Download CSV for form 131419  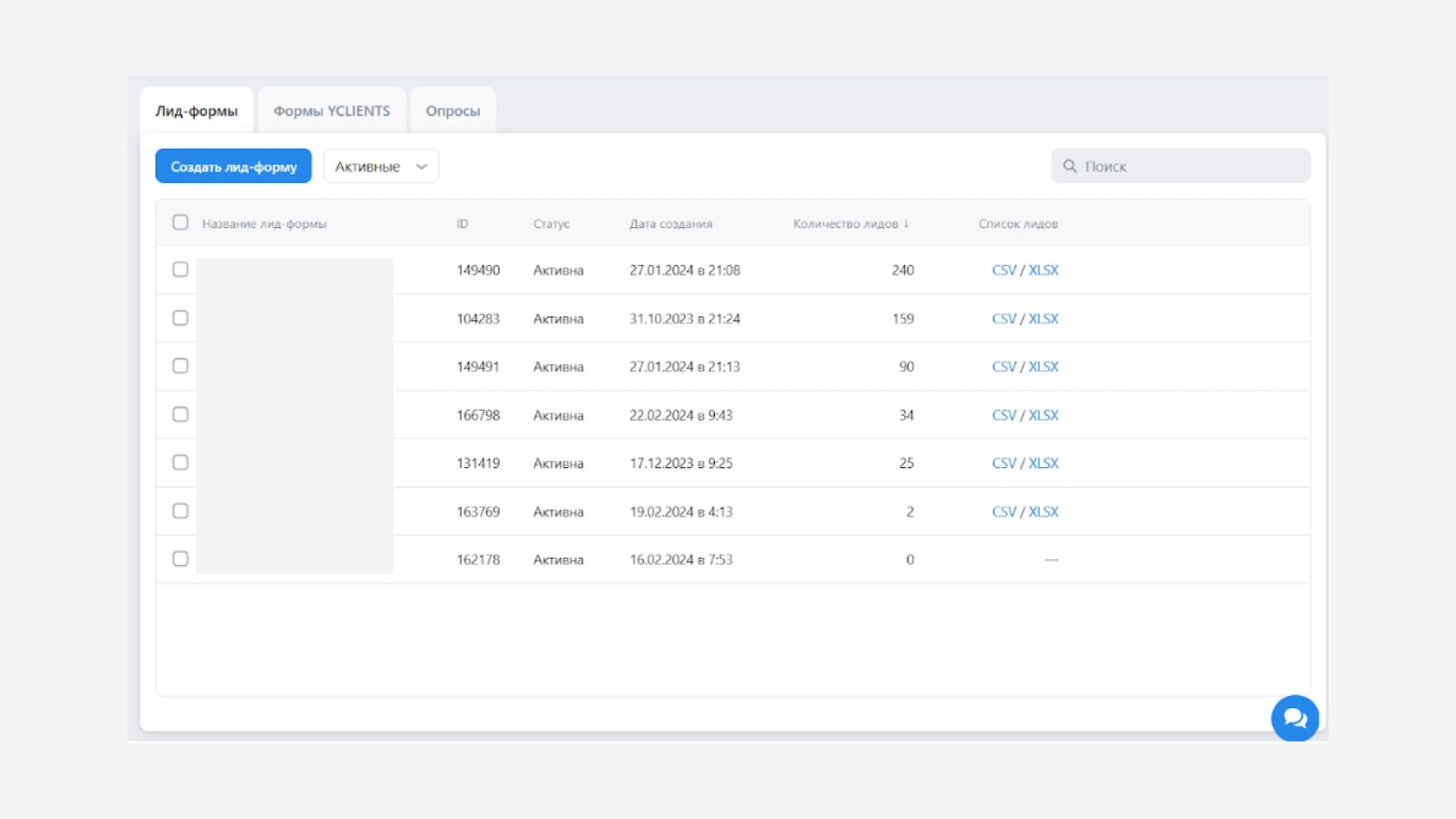[1004, 463]
